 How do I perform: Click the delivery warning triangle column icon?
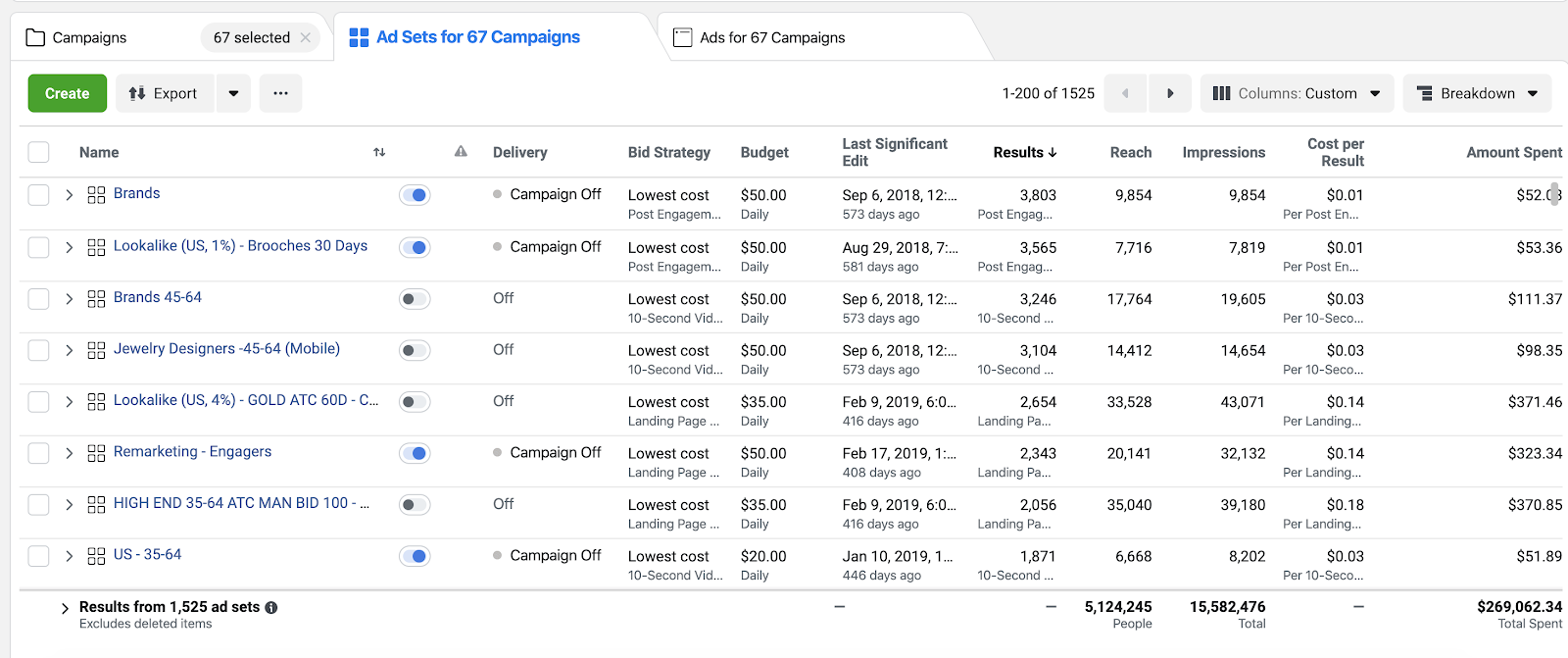[461, 152]
